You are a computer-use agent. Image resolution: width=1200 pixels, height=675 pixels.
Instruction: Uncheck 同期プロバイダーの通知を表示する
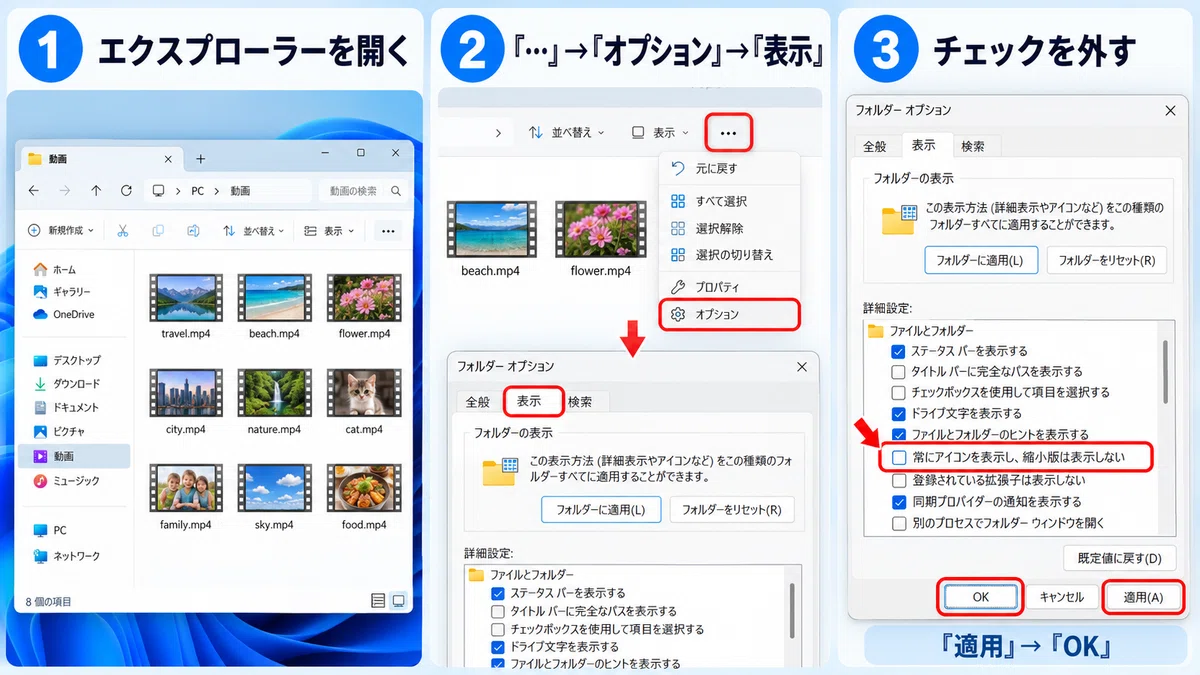[898, 501]
